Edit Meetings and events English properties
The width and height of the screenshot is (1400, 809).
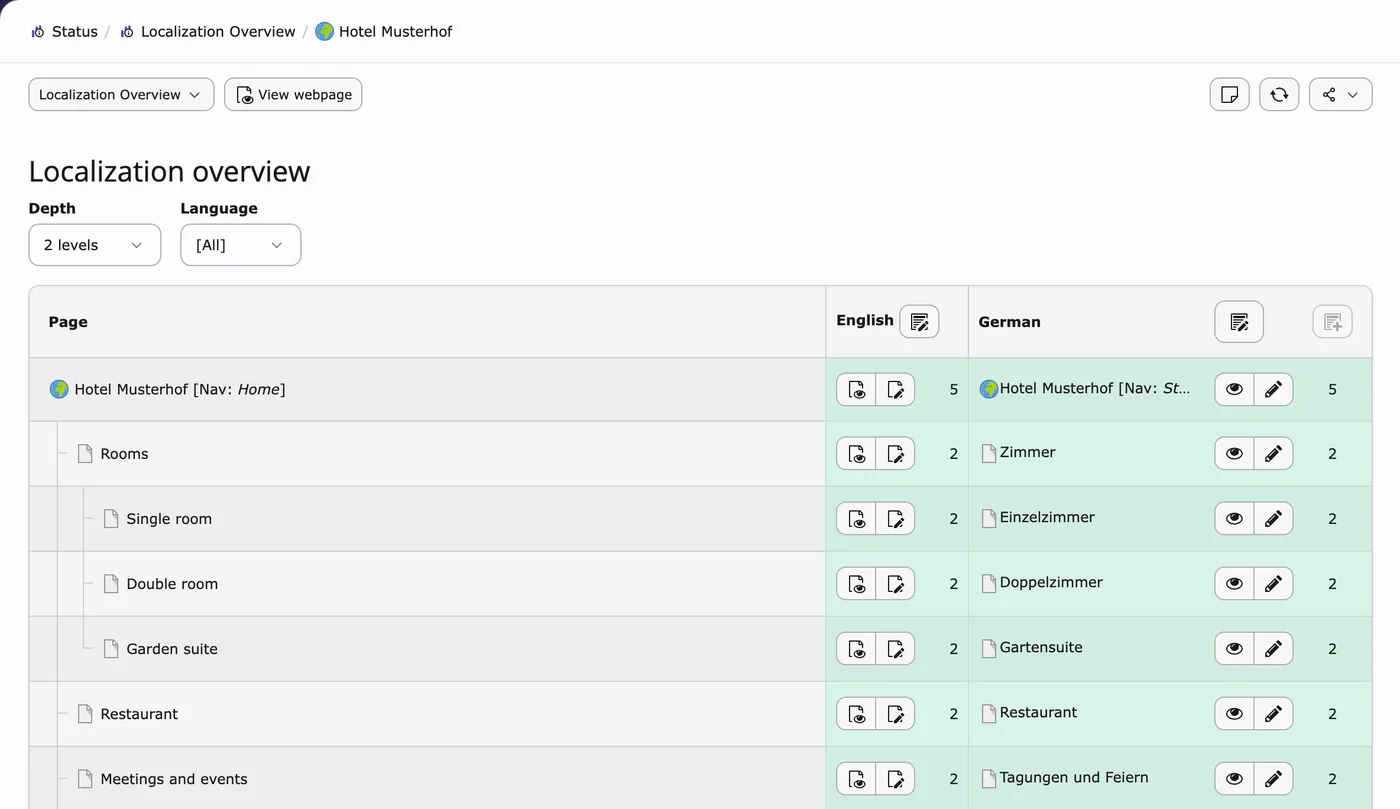[895, 779]
